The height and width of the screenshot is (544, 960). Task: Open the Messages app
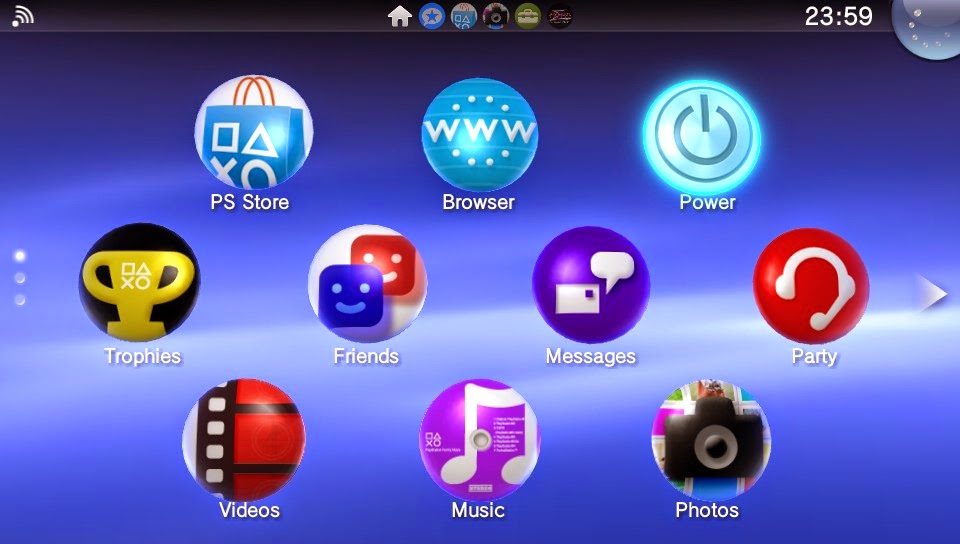click(x=591, y=285)
